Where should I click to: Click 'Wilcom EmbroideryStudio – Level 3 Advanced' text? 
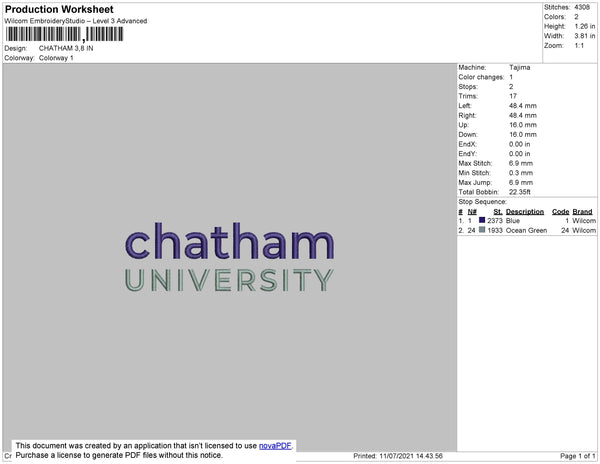76,21
